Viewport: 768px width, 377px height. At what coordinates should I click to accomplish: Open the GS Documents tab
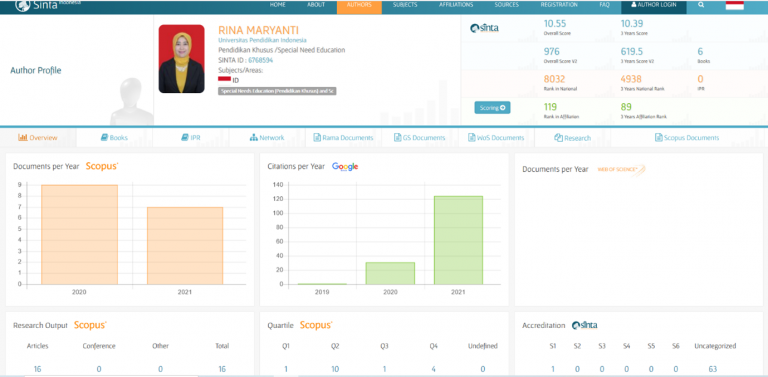click(x=420, y=138)
